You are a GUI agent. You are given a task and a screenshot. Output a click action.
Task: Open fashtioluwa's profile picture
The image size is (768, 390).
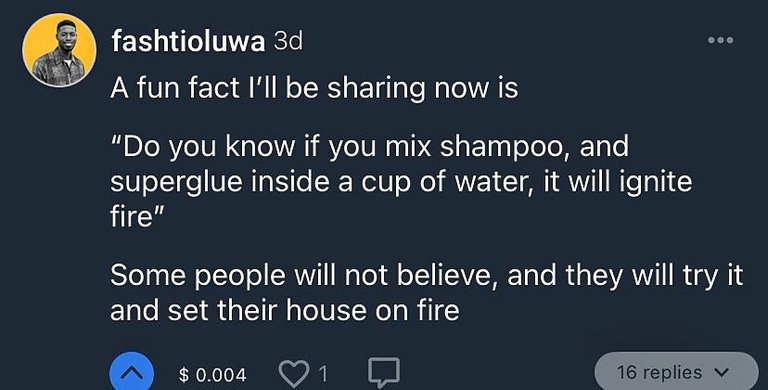[59, 50]
